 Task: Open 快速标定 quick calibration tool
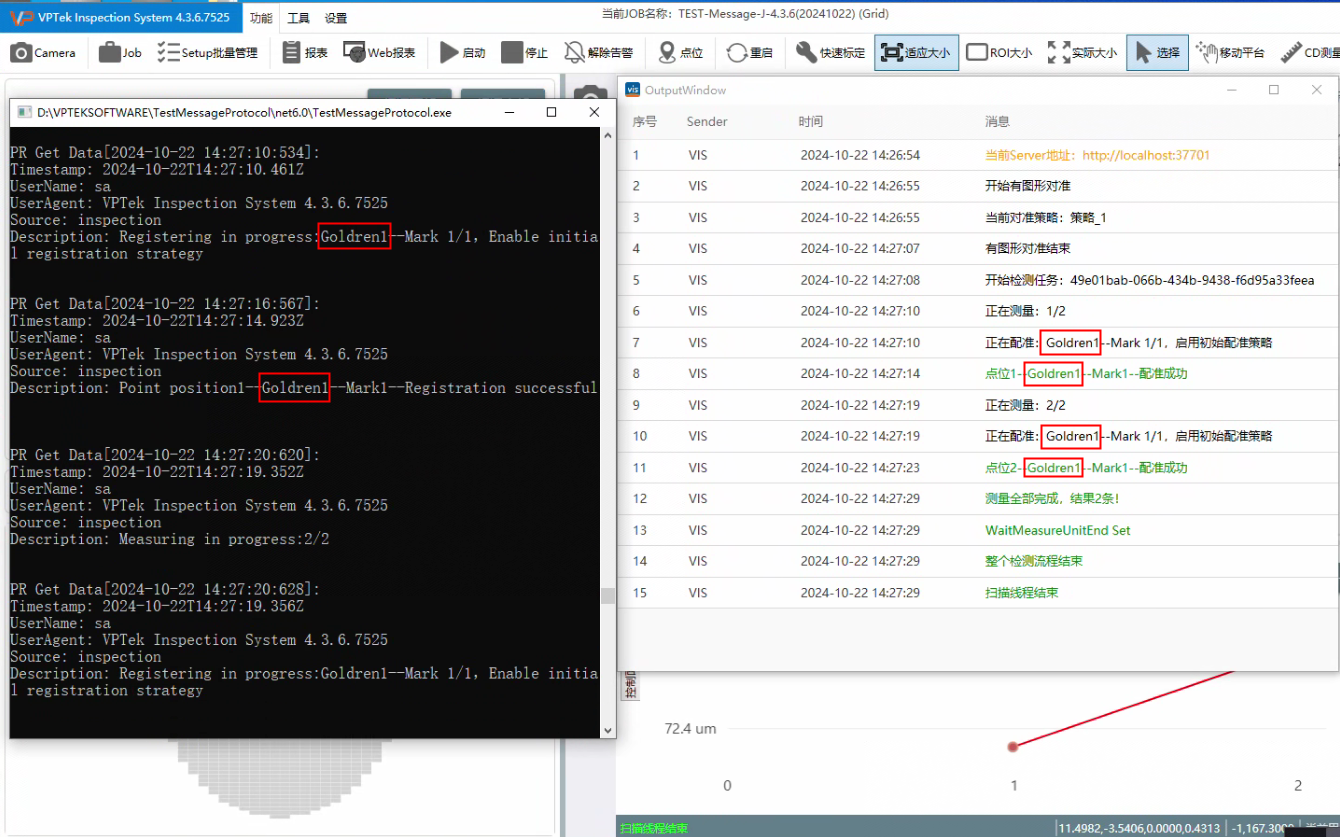point(831,53)
